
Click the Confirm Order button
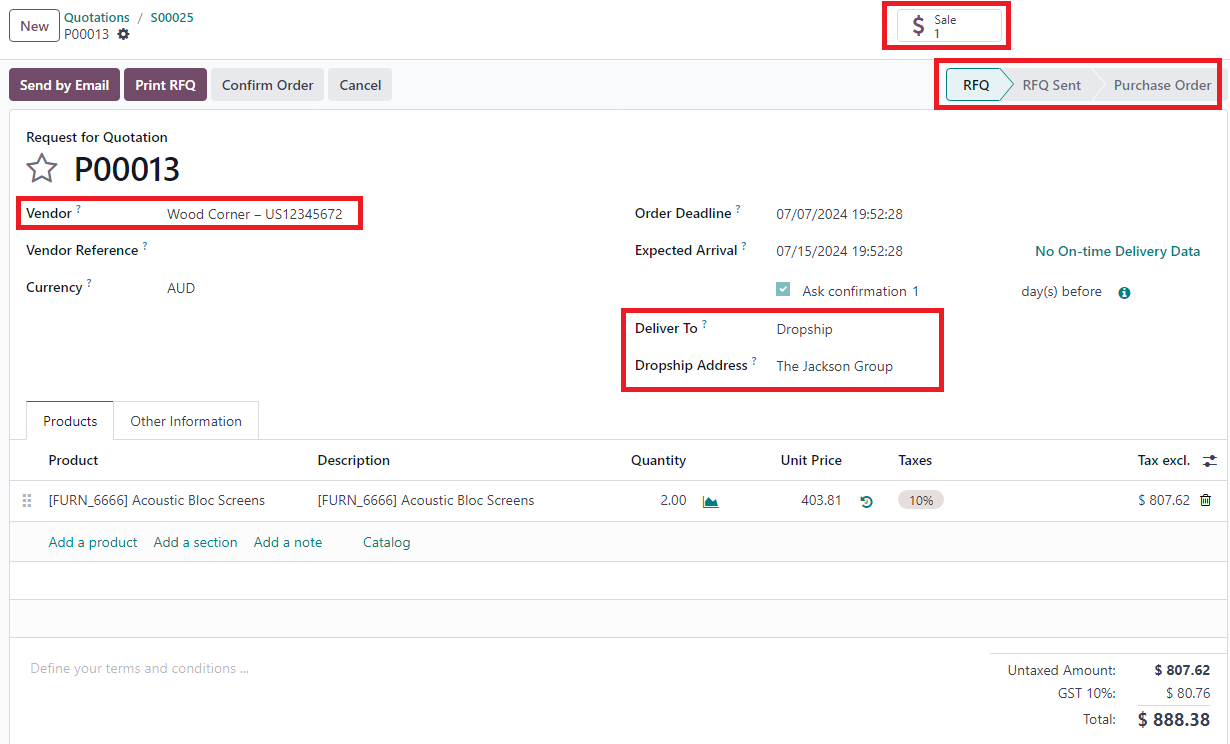point(267,85)
